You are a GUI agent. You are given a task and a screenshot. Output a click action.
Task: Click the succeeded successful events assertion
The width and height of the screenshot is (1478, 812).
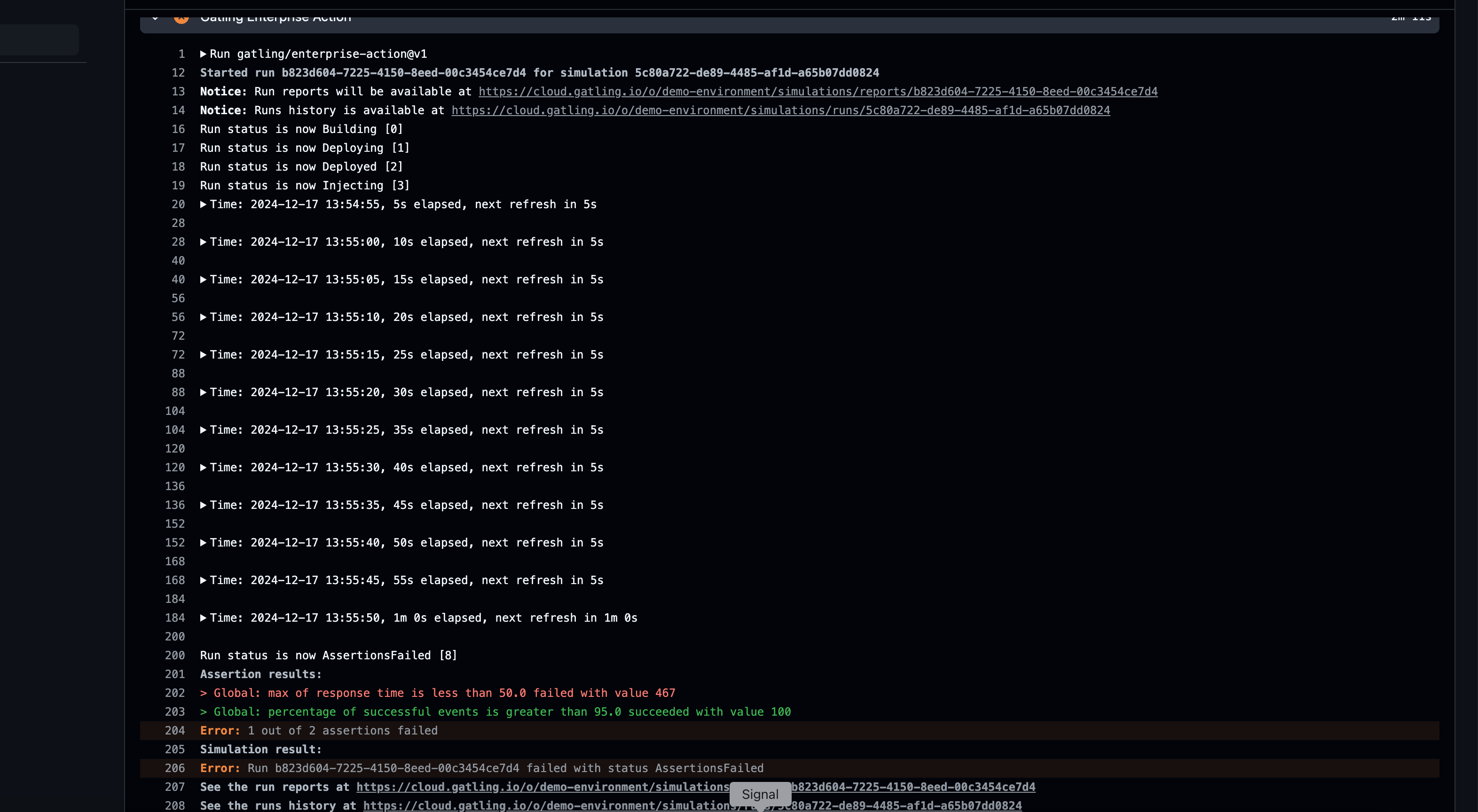pyautogui.click(x=495, y=711)
